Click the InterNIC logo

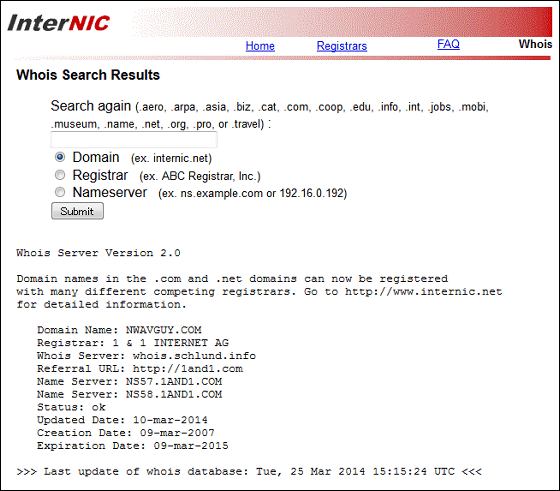[x=59, y=24]
